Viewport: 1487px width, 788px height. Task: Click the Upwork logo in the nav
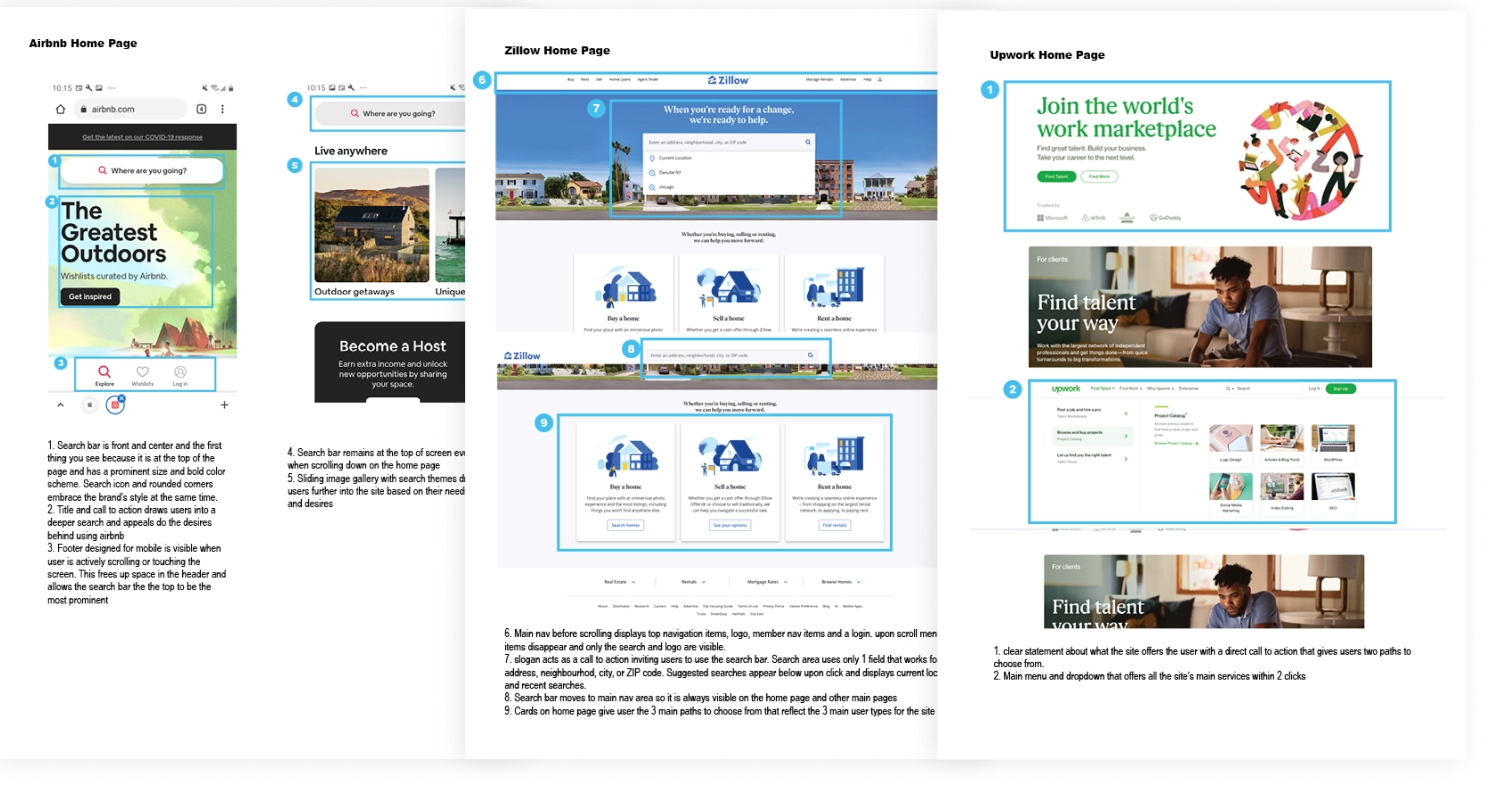click(1066, 388)
